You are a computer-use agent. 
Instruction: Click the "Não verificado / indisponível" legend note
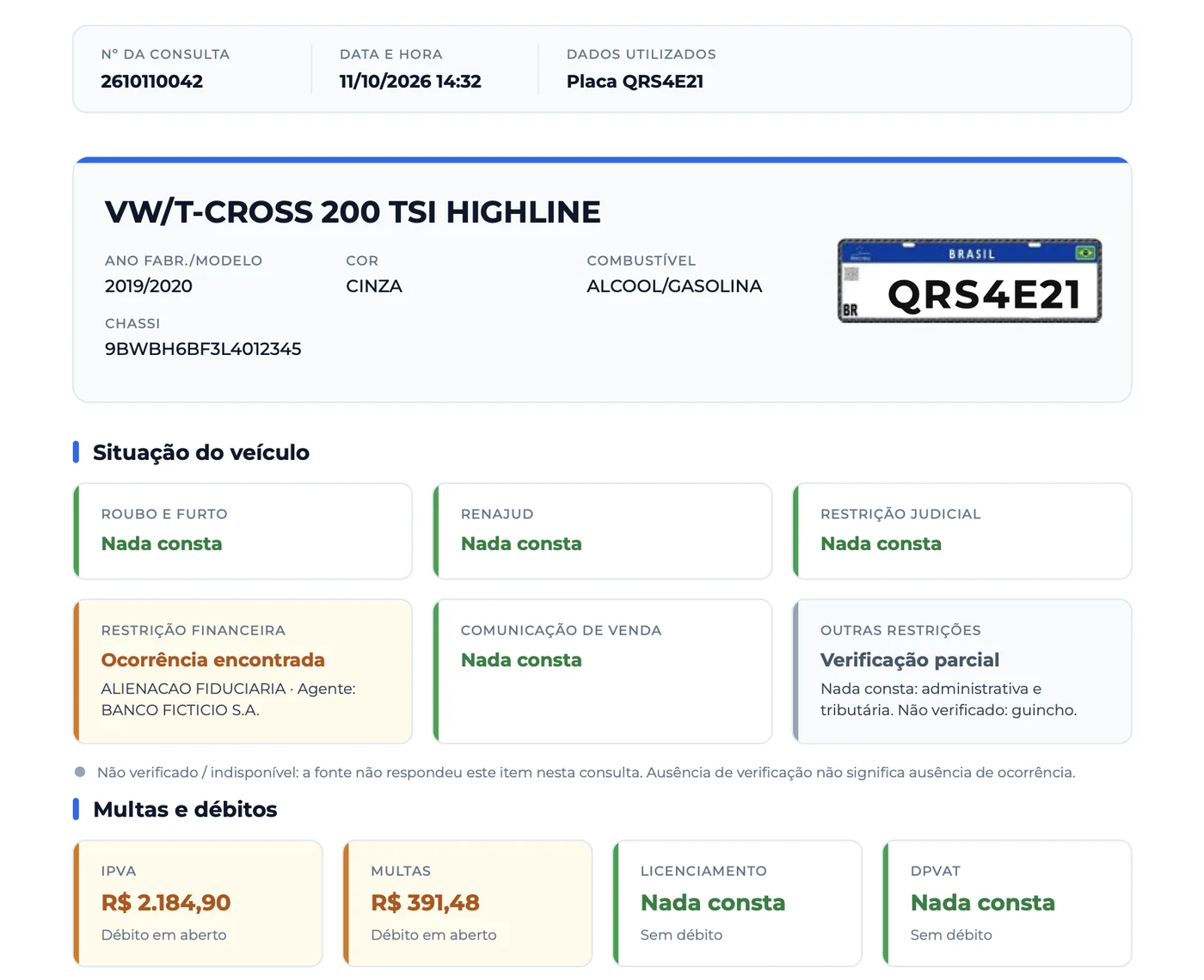[587, 773]
